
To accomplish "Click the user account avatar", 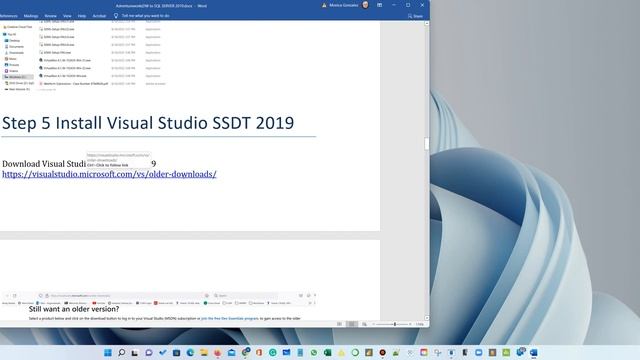I will [x=365, y=5].
